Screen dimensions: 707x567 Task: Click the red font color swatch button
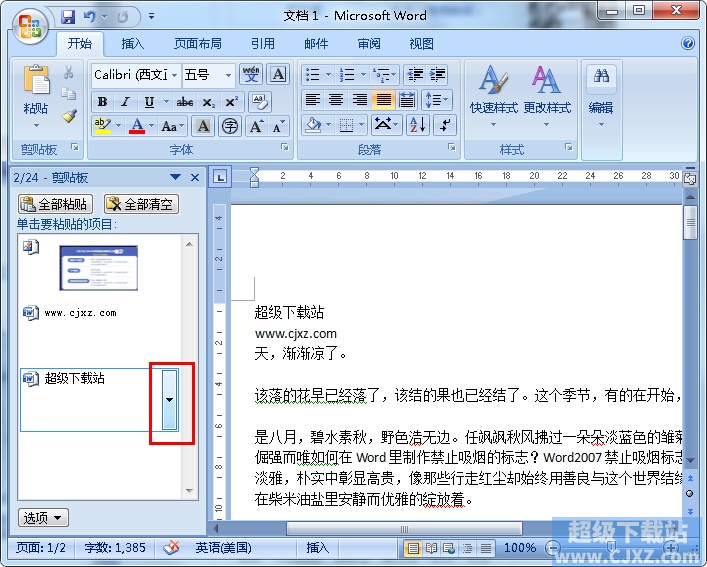(136, 126)
